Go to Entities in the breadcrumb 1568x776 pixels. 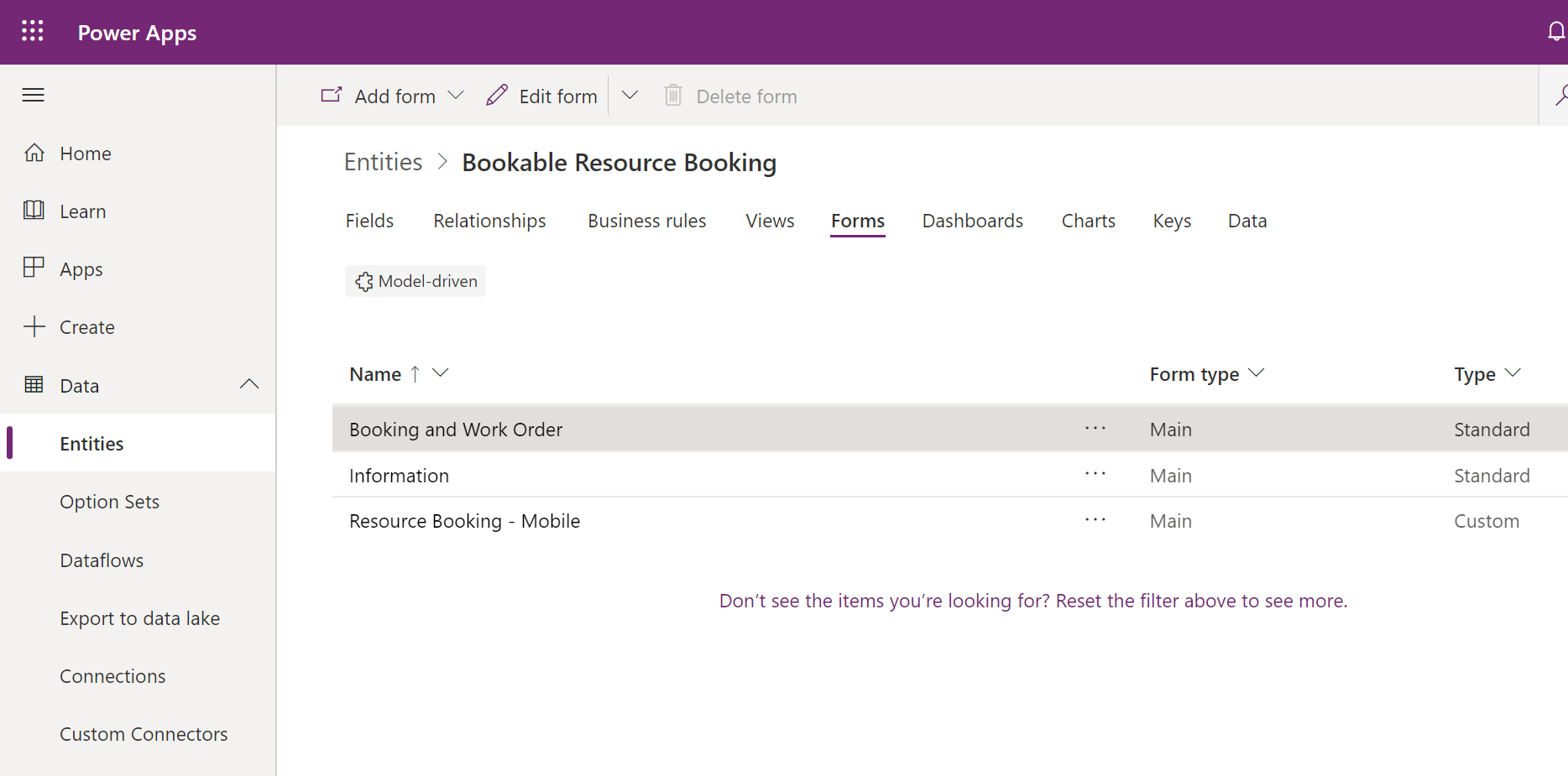(384, 162)
